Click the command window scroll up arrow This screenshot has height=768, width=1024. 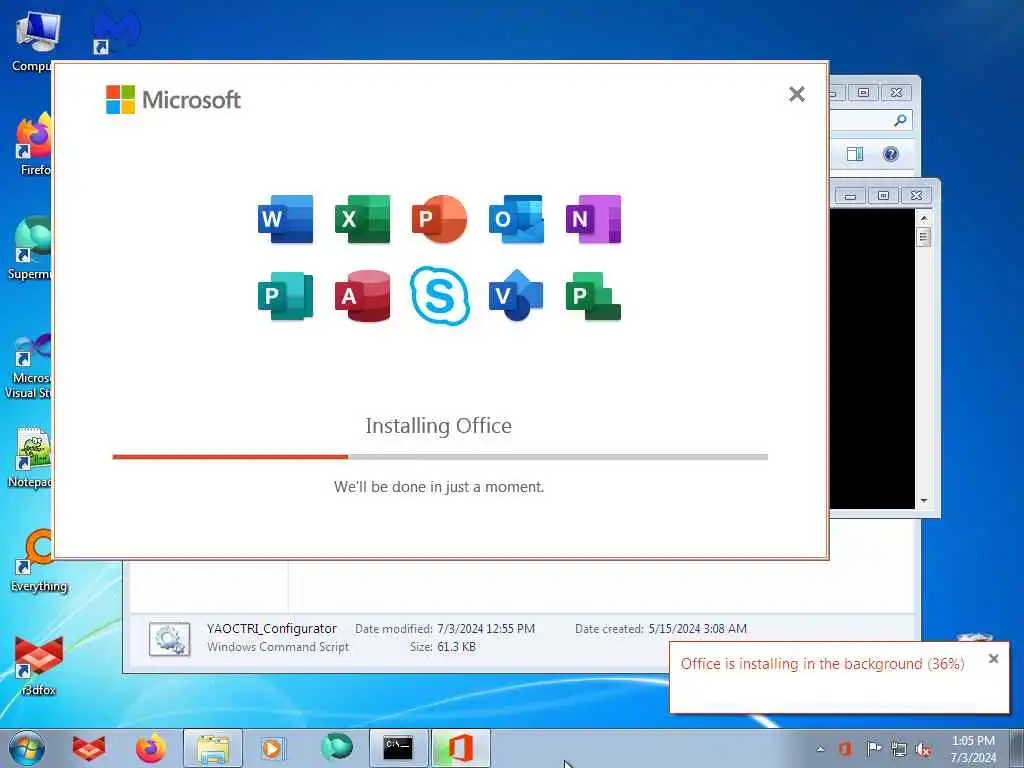(923, 217)
